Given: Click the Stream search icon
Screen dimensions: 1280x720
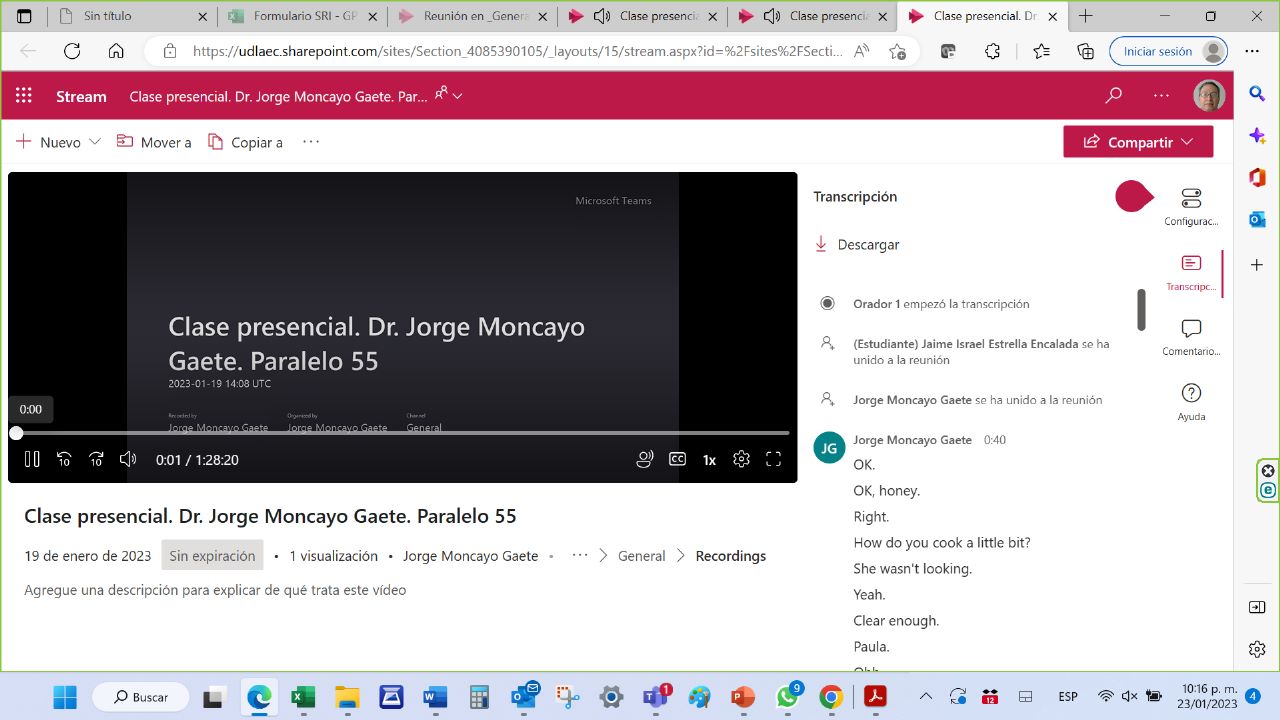Looking at the screenshot, I should pyautogui.click(x=1113, y=96).
